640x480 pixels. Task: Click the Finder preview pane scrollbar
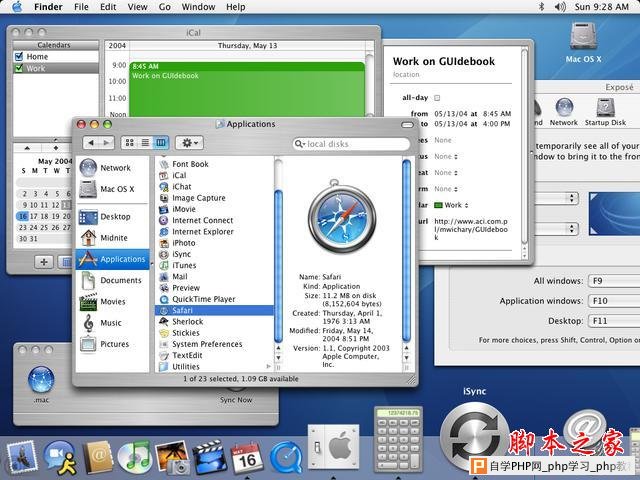point(407,251)
